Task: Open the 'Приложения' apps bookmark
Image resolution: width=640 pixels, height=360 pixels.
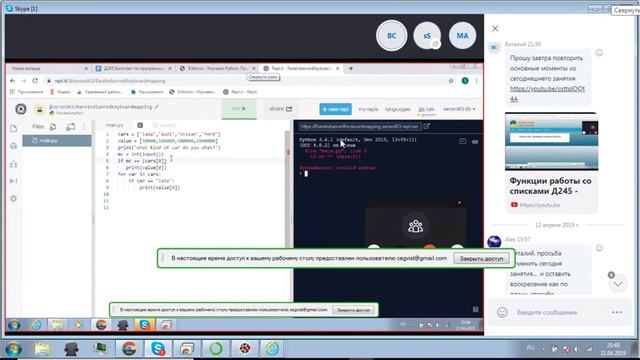Action: (x=27, y=92)
